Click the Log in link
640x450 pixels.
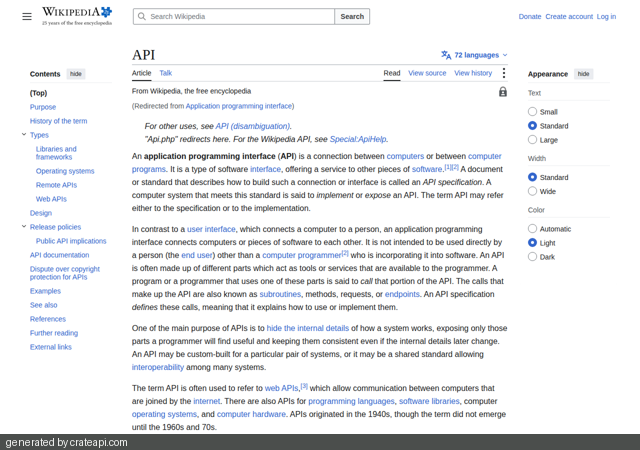pyautogui.click(x=607, y=16)
